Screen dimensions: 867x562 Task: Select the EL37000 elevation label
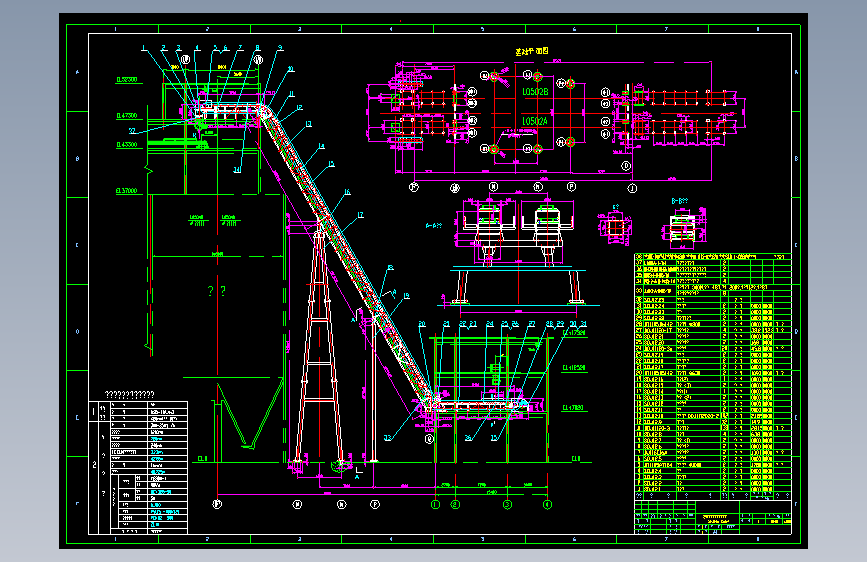127,190
